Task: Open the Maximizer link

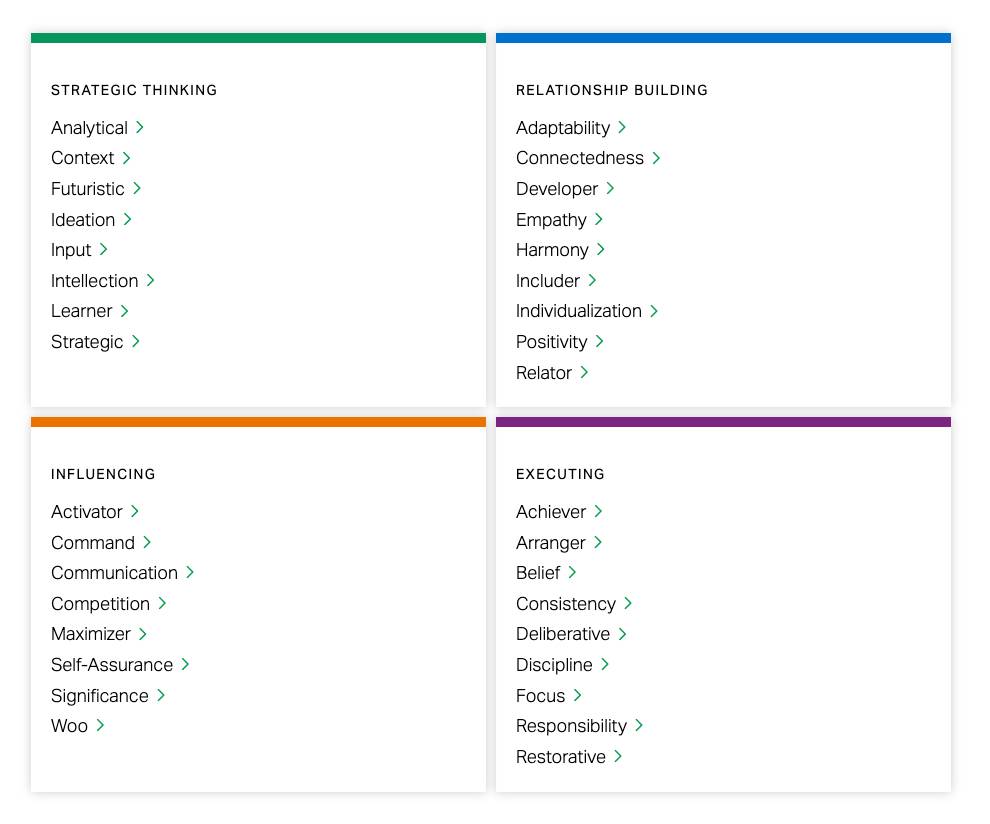Action: [91, 634]
